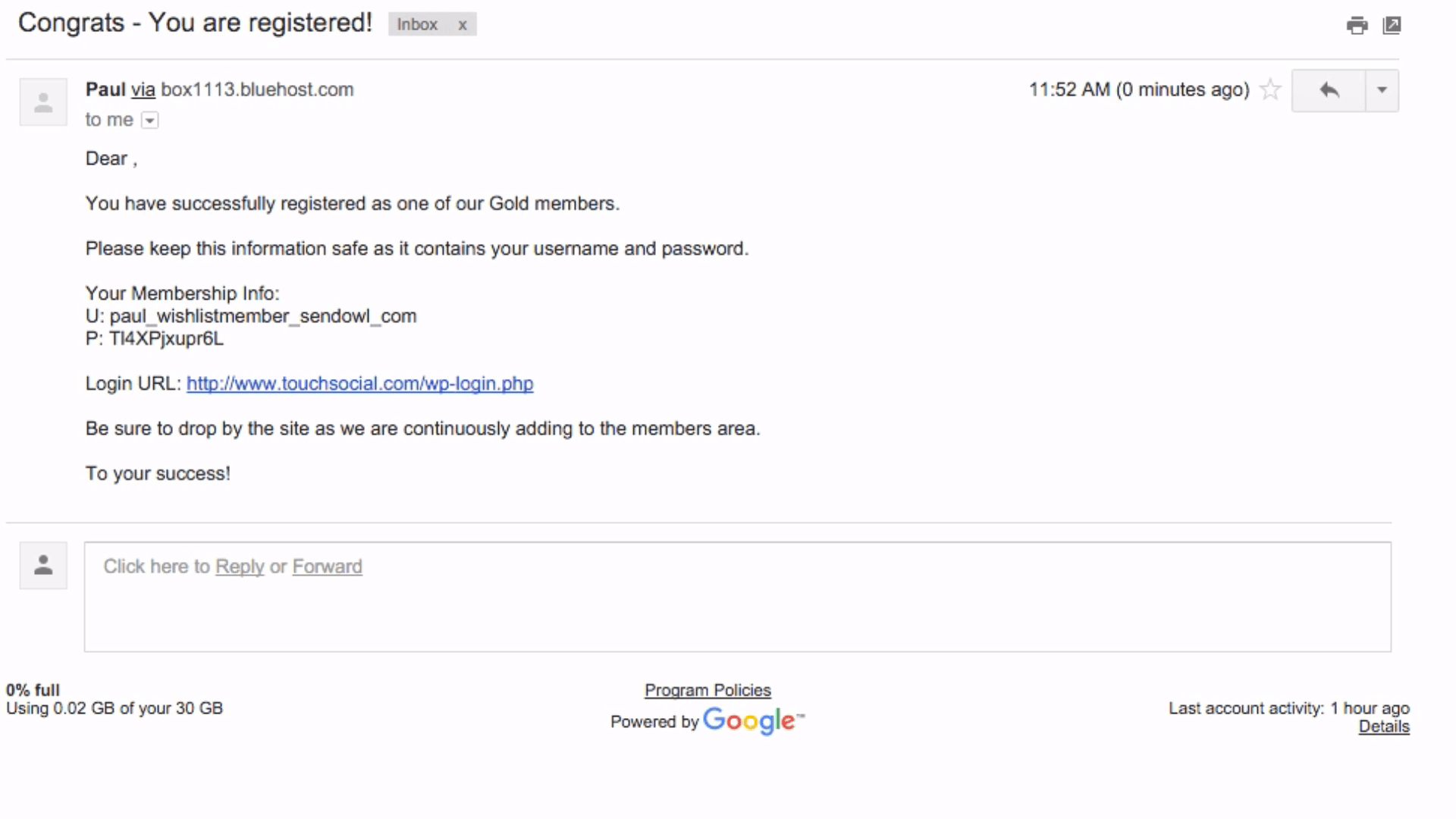Expand recipient details next to "to me"
This screenshot has width=1456, height=819.
[x=150, y=121]
